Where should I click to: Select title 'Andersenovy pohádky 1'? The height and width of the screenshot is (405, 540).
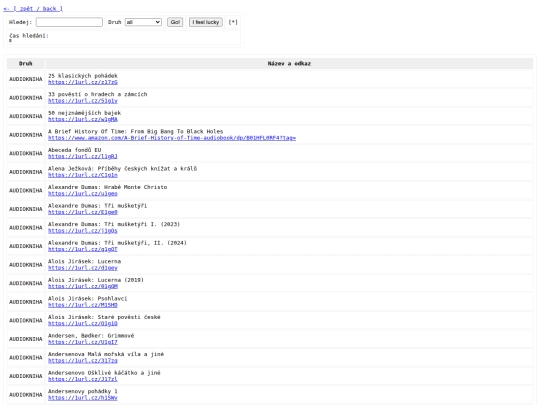click(83, 392)
